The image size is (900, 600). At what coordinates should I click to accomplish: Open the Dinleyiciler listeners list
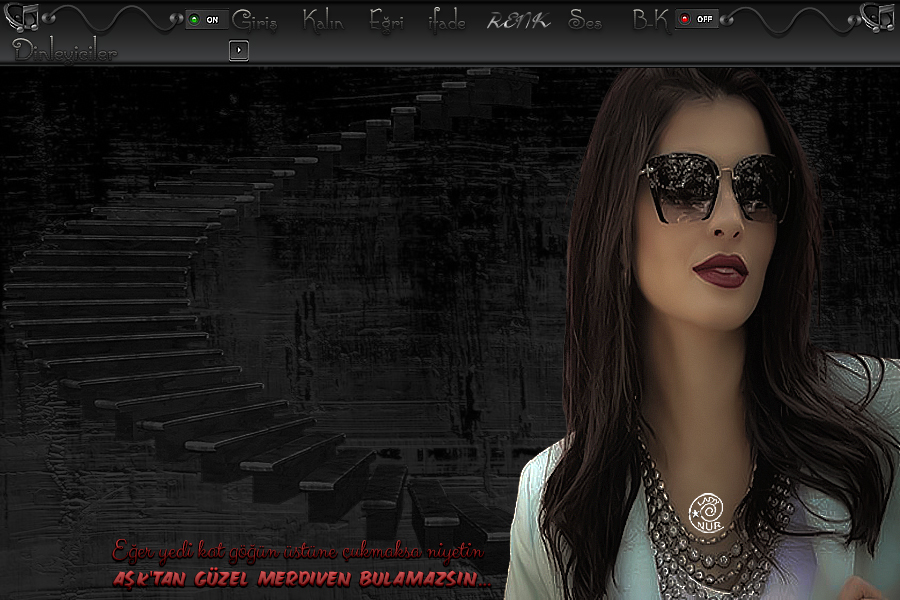click(65, 52)
